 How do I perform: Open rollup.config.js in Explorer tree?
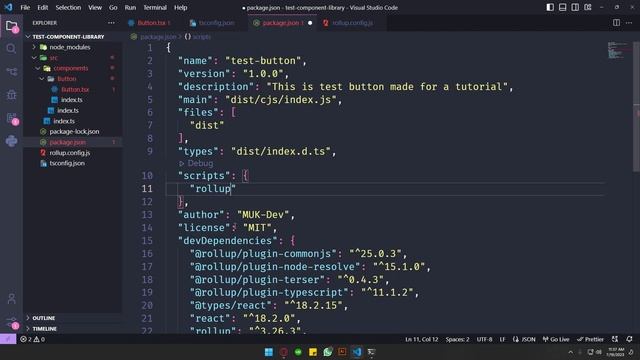tap(70, 153)
